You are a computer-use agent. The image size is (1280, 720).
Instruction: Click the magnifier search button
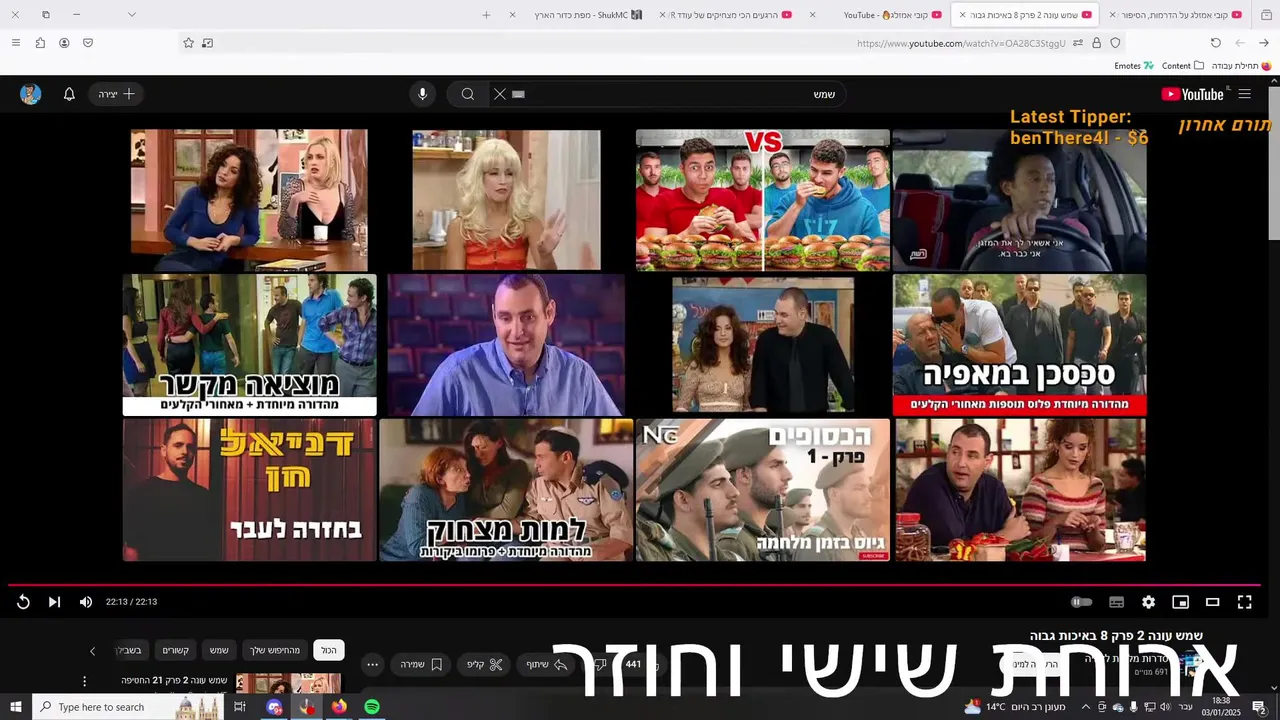467,94
